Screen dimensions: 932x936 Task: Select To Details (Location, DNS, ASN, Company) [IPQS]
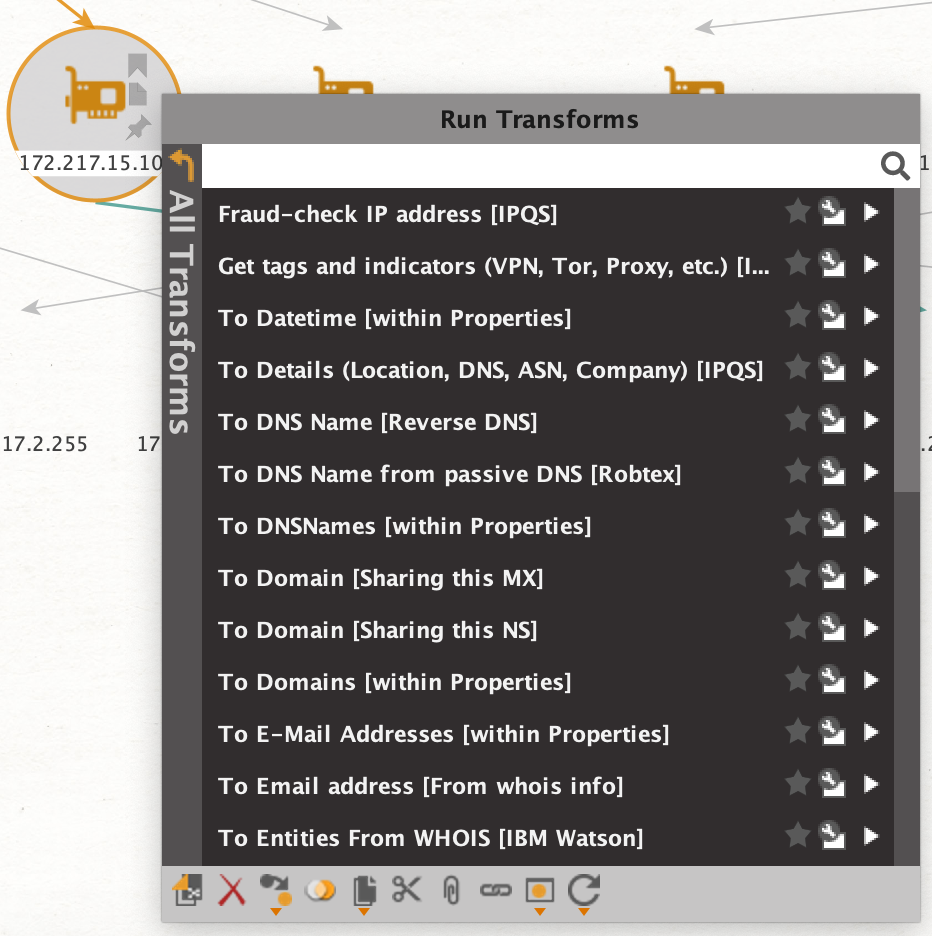[490, 370]
